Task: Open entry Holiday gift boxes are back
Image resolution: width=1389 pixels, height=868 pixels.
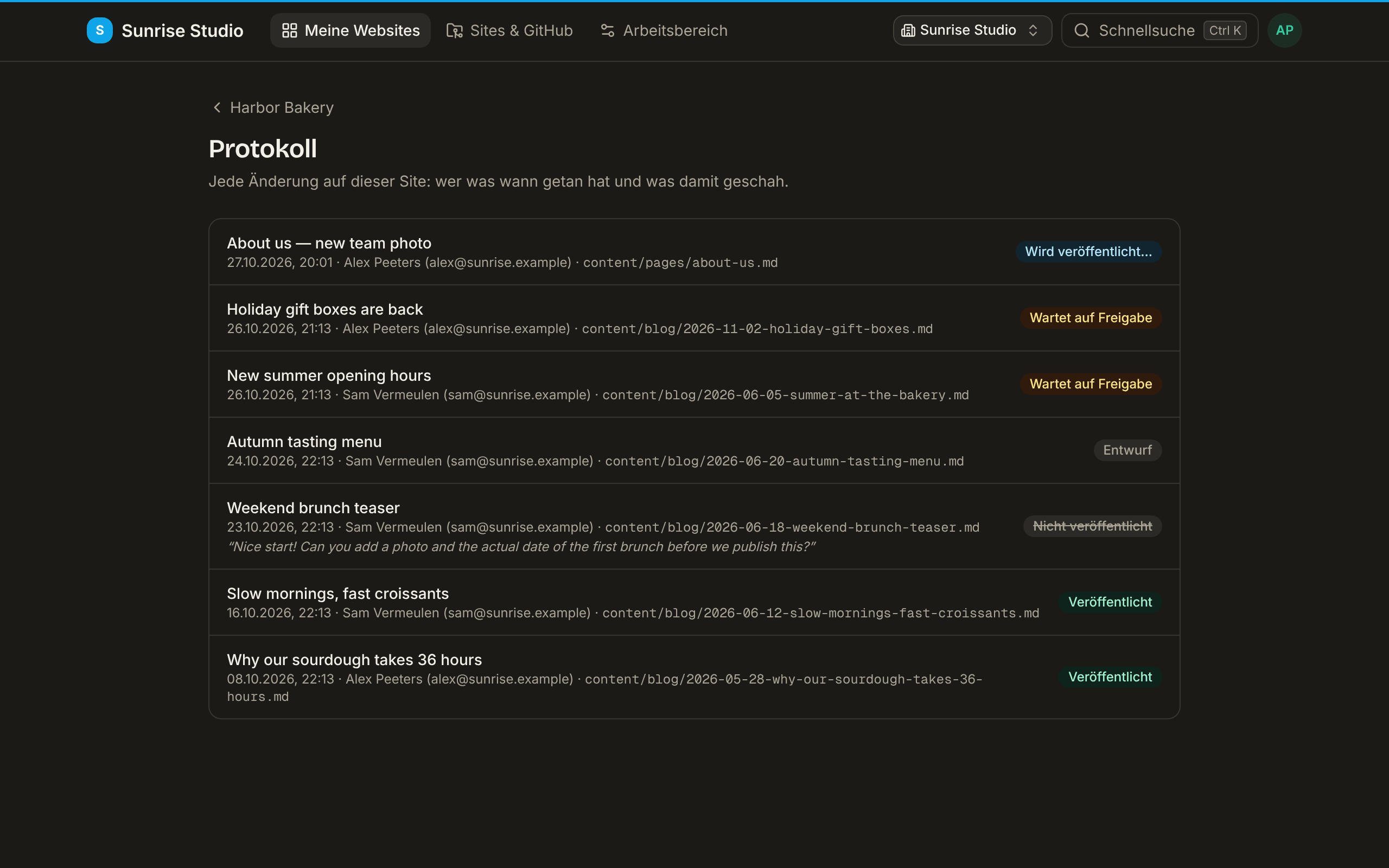Action: coord(694,318)
